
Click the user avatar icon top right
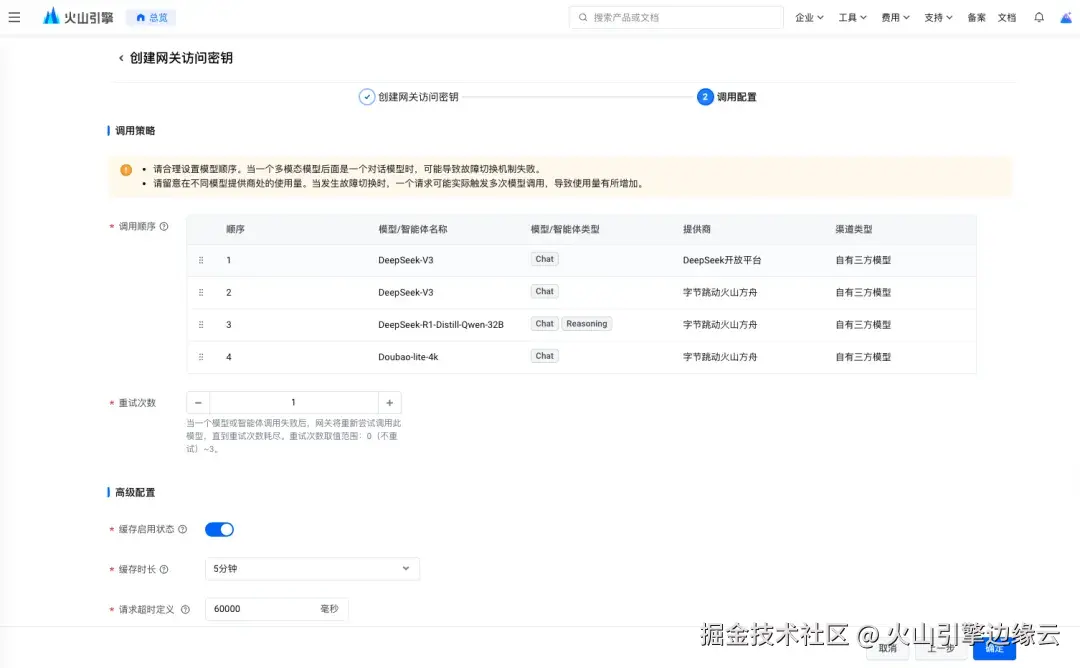1067,16
